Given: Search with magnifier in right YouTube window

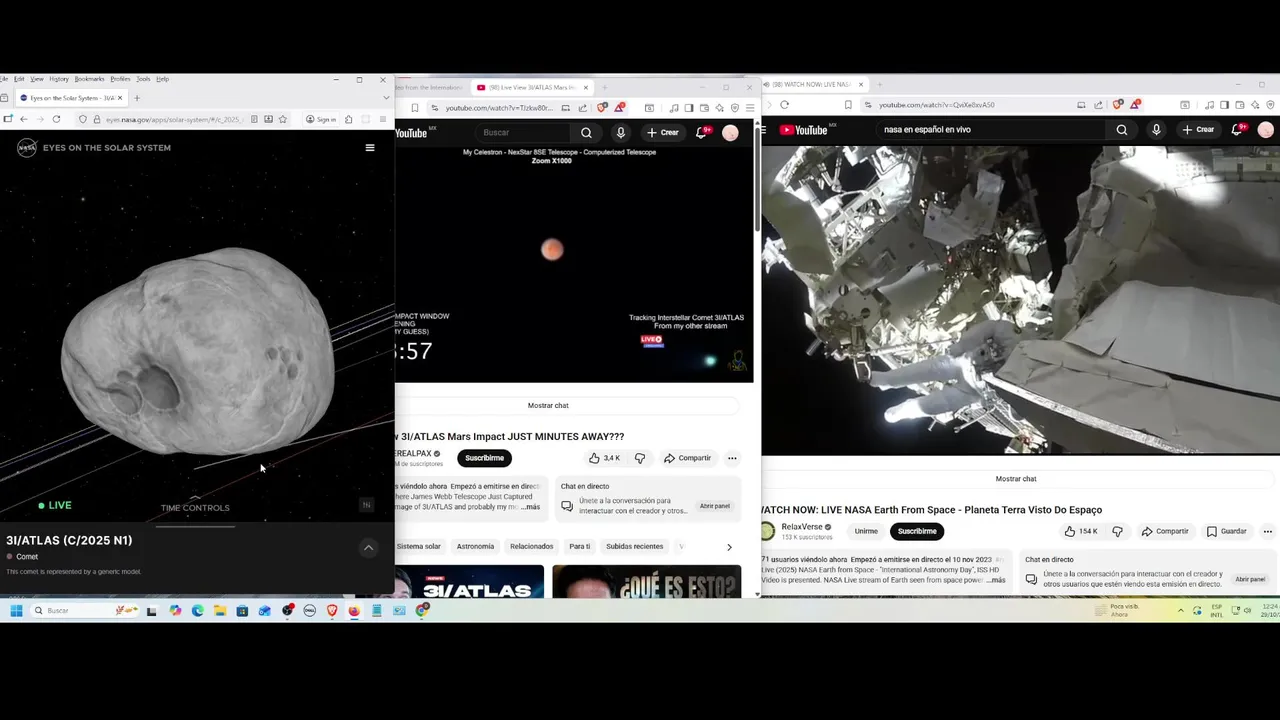Looking at the screenshot, I should (x=1122, y=129).
